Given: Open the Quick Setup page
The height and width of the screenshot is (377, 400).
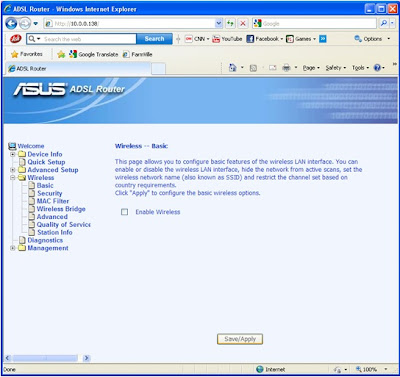Looking at the screenshot, I should (x=46, y=162).
